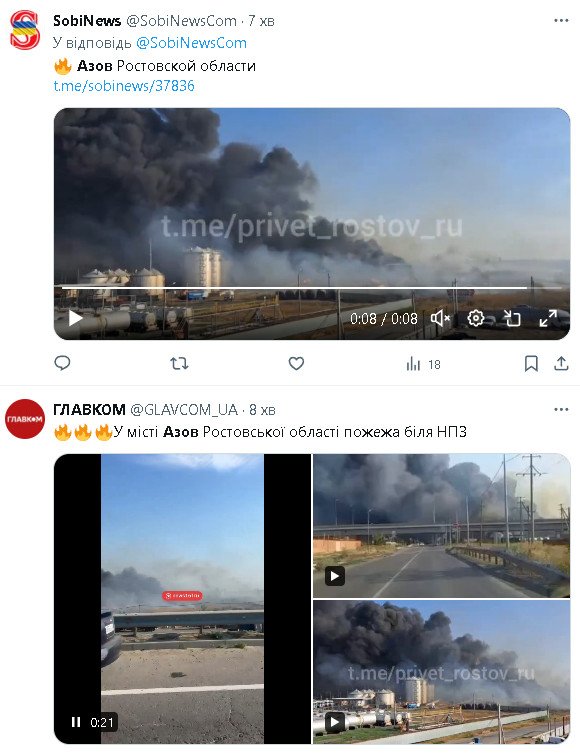This screenshot has height=753, width=580.
Task: Play the overpass road smoke video
Action: (x=335, y=576)
